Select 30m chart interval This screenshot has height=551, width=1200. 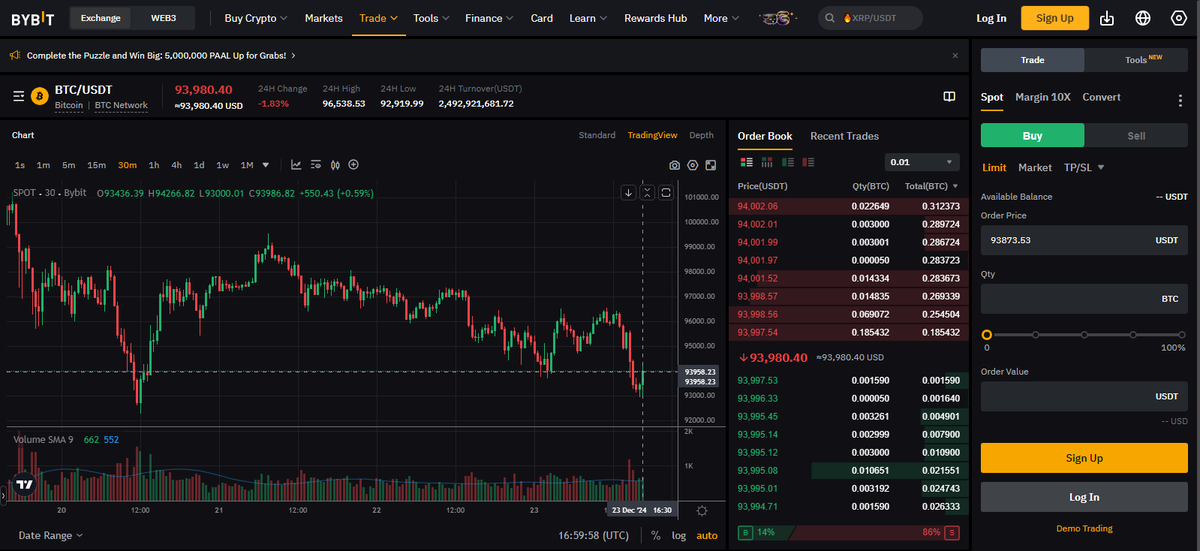coord(127,165)
